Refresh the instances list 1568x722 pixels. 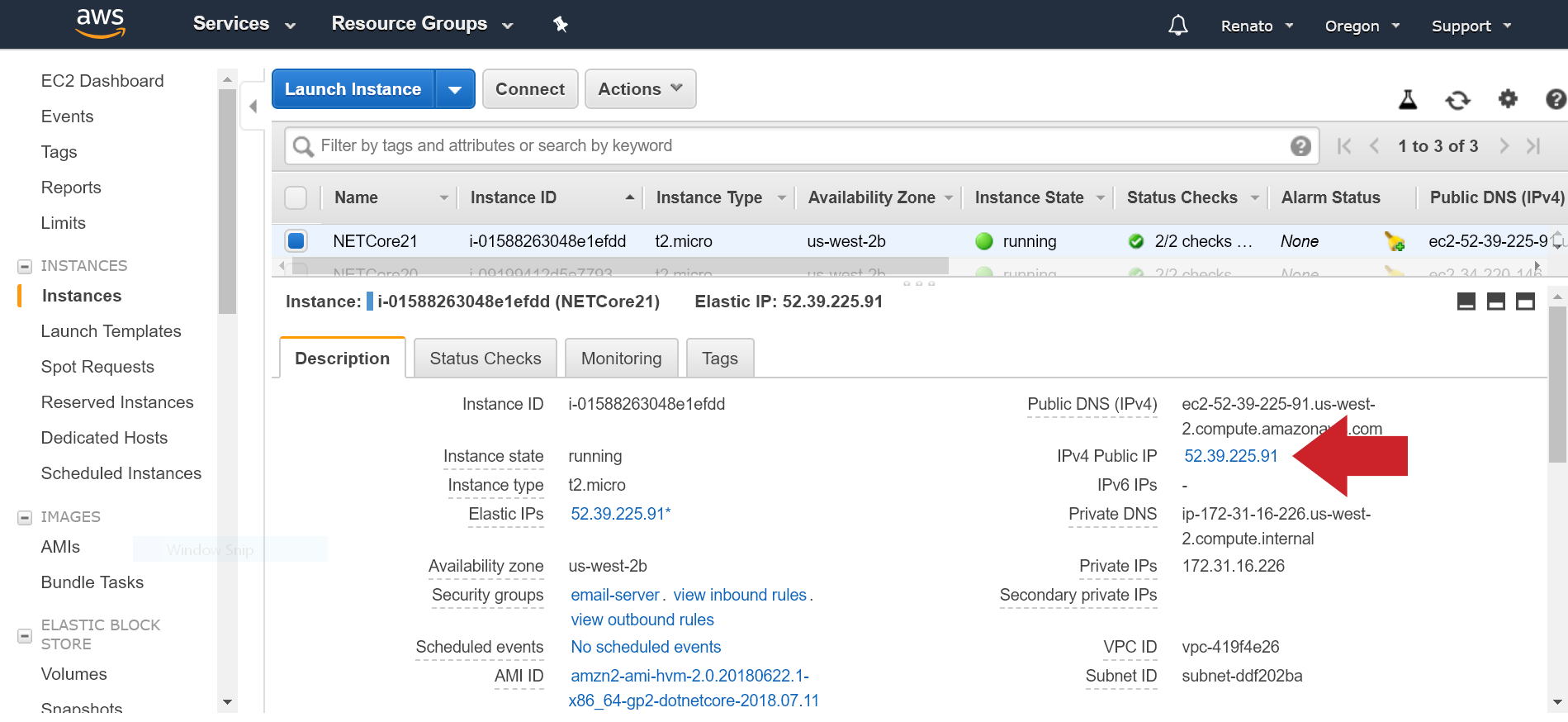click(x=1458, y=100)
